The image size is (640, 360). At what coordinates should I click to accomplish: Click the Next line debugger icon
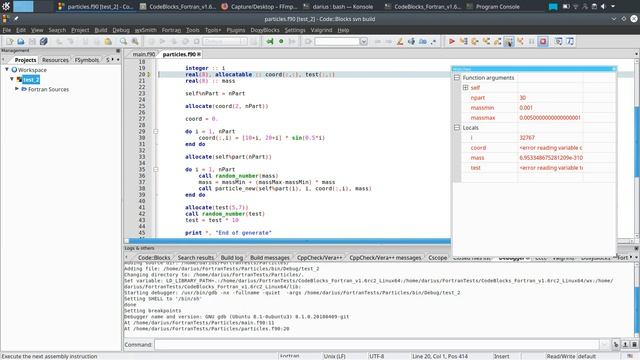475,41
